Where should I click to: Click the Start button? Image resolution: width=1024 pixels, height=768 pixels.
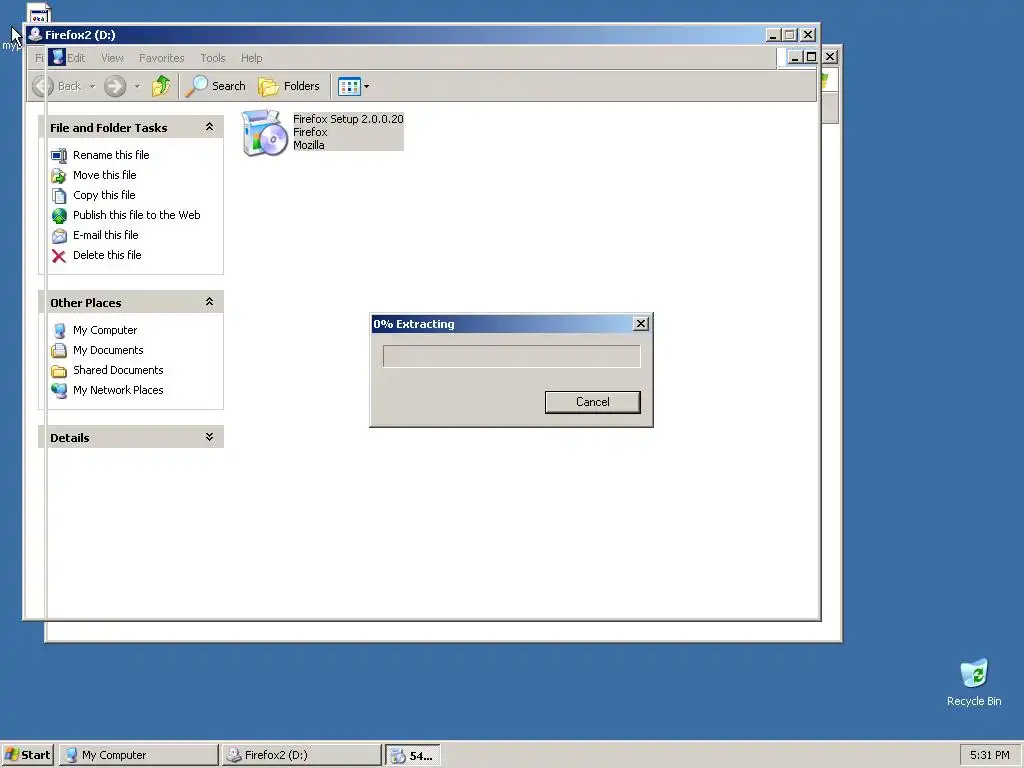pos(27,755)
